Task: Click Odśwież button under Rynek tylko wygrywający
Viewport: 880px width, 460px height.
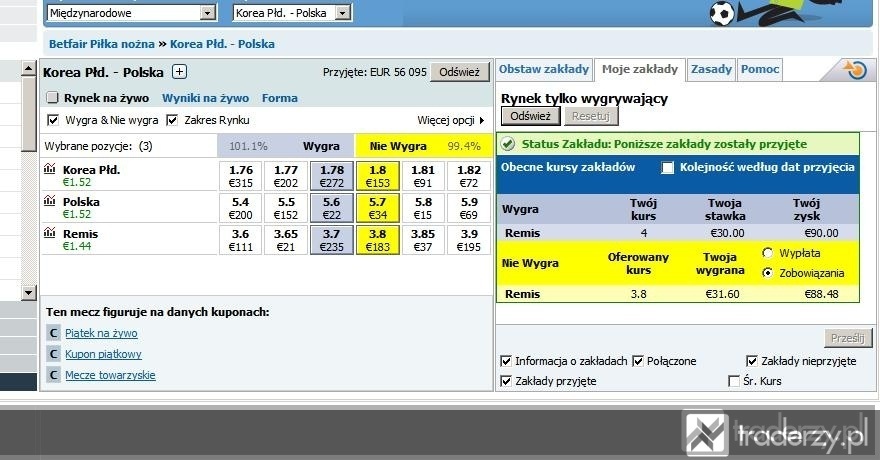Action: 530,116
